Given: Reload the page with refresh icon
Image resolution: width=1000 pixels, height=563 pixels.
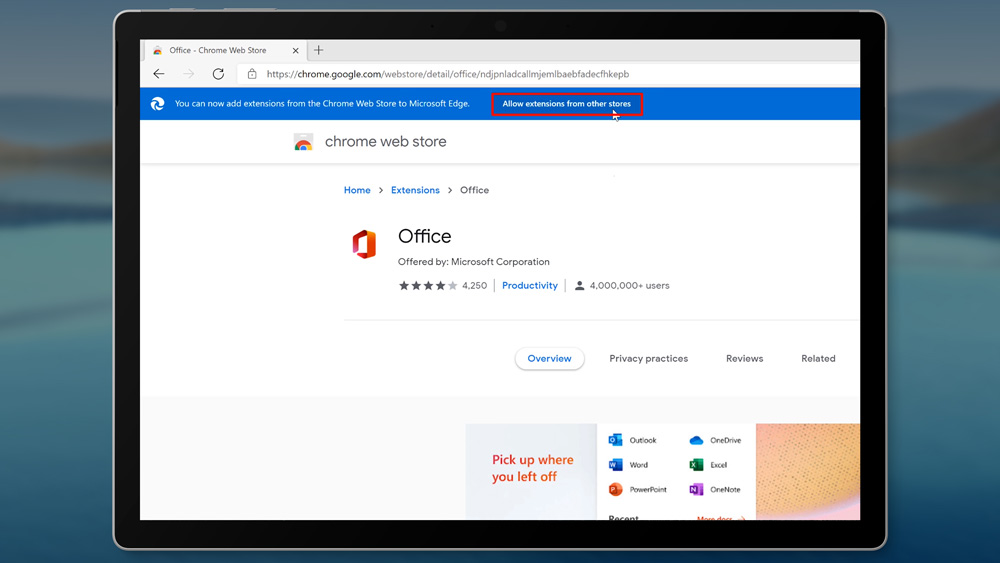Looking at the screenshot, I should [x=218, y=74].
